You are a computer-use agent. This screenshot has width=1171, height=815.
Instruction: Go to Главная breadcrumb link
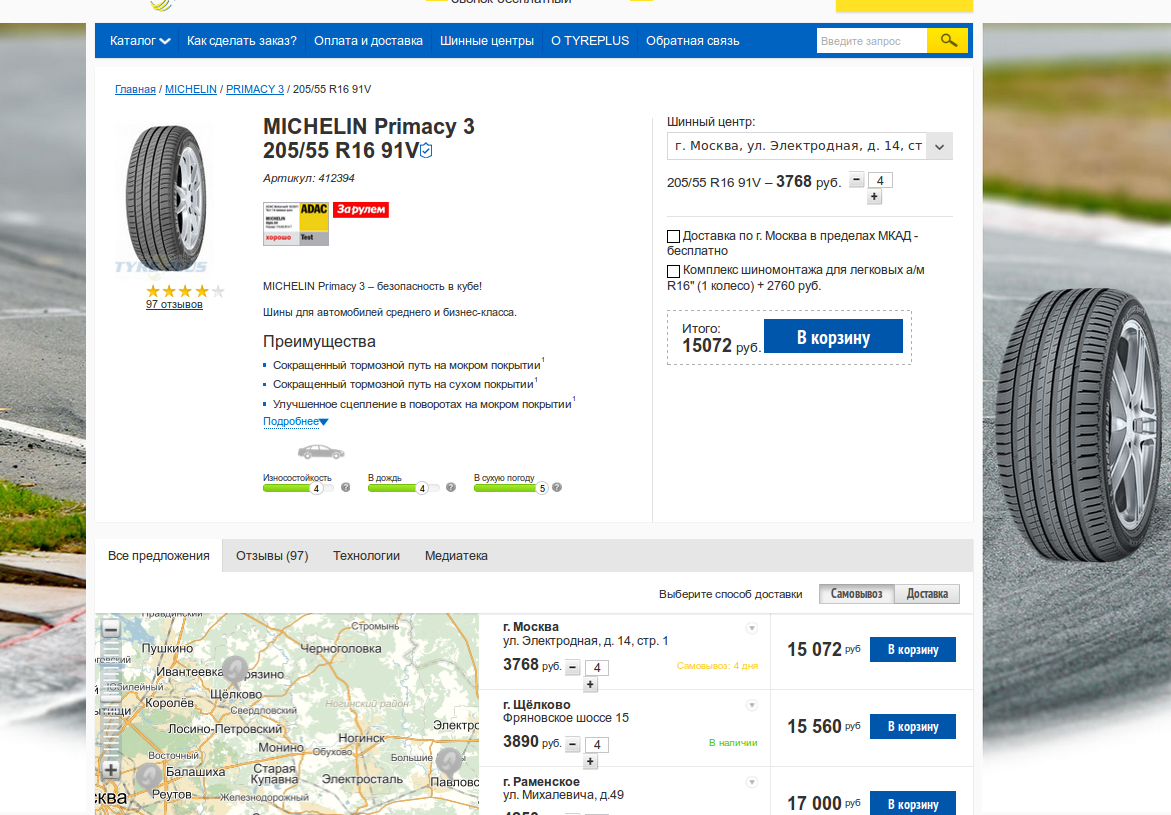click(135, 89)
